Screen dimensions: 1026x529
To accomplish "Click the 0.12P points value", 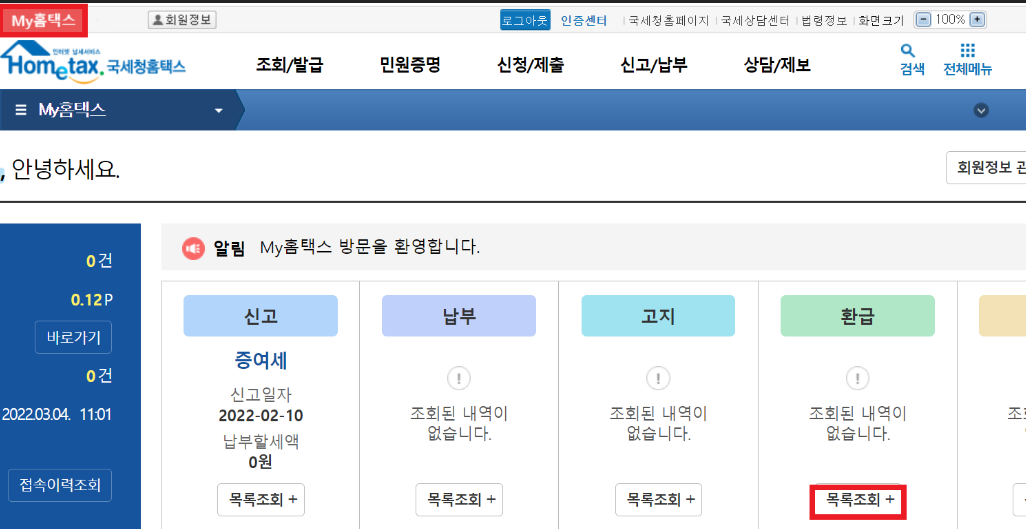I will pos(92,300).
